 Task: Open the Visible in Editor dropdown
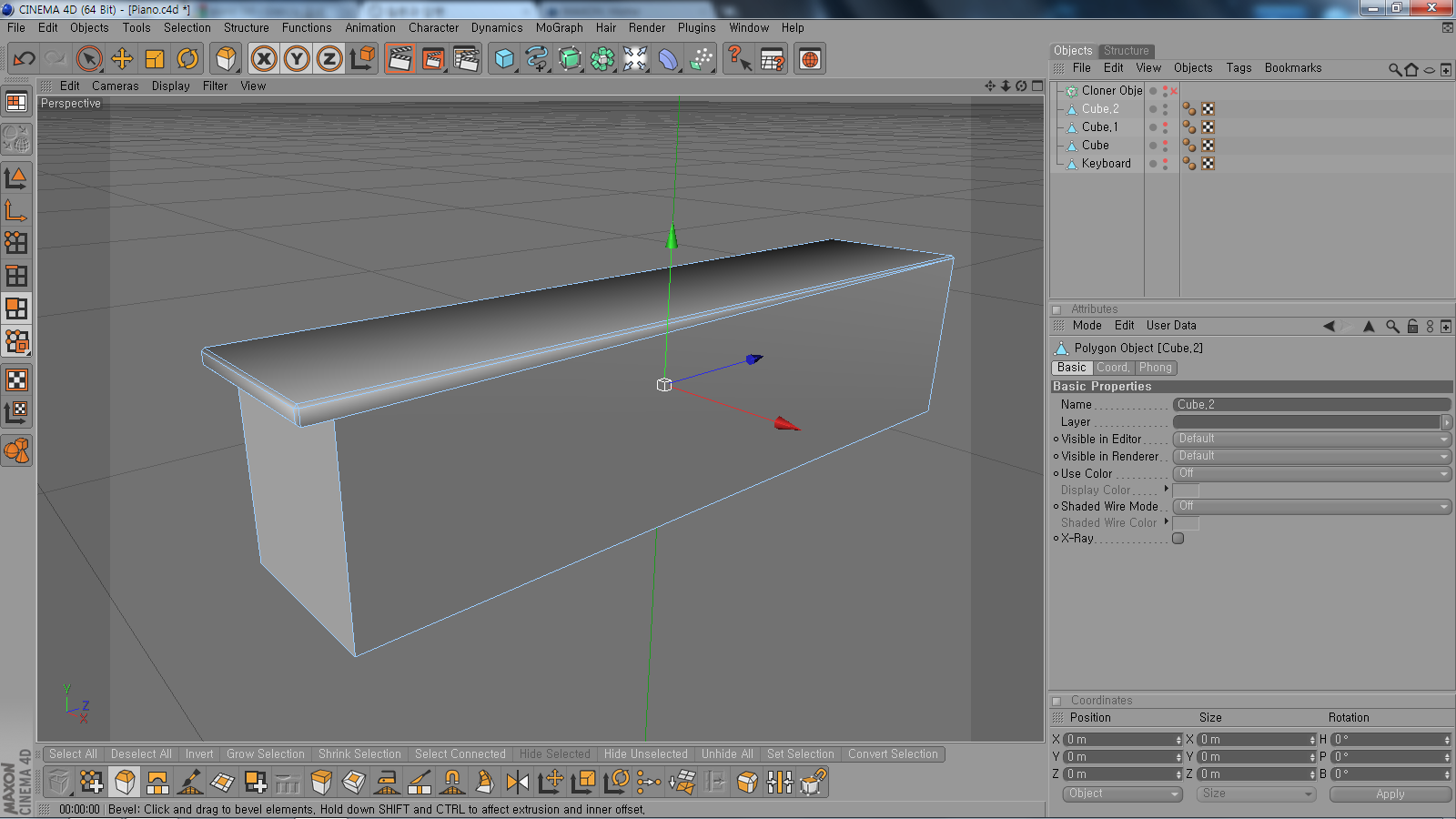click(1311, 439)
